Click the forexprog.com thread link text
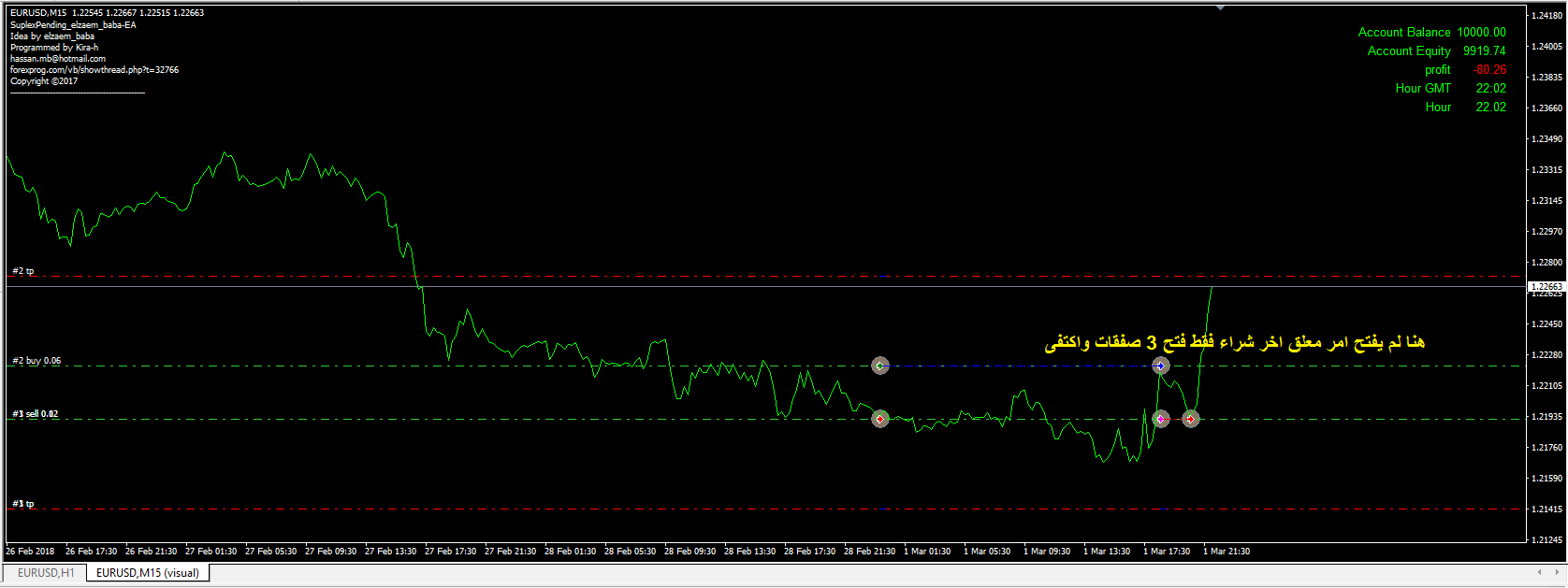Screen dimensions: 1568x588 click(x=94, y=70)
